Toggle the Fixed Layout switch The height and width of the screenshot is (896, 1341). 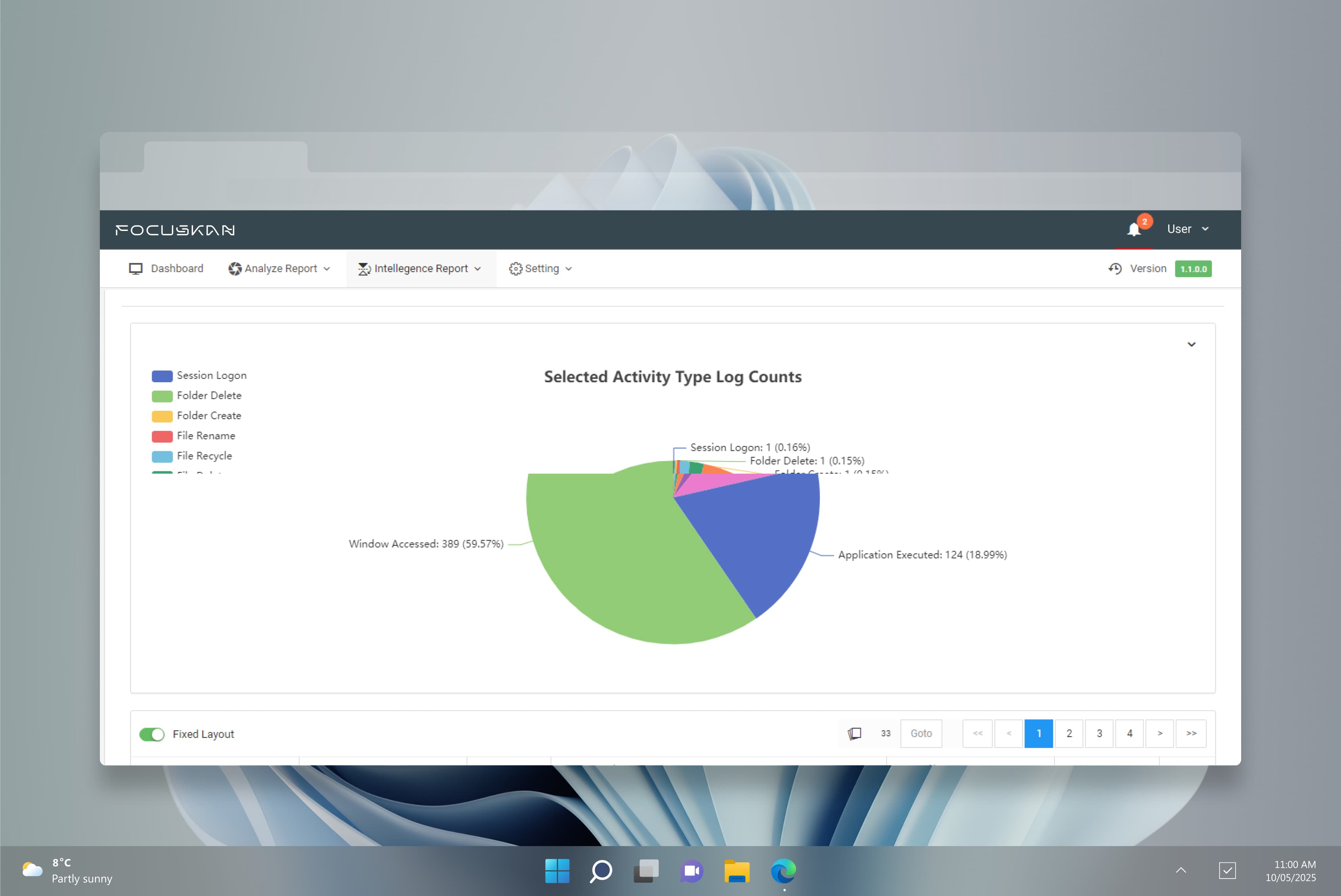151,734
